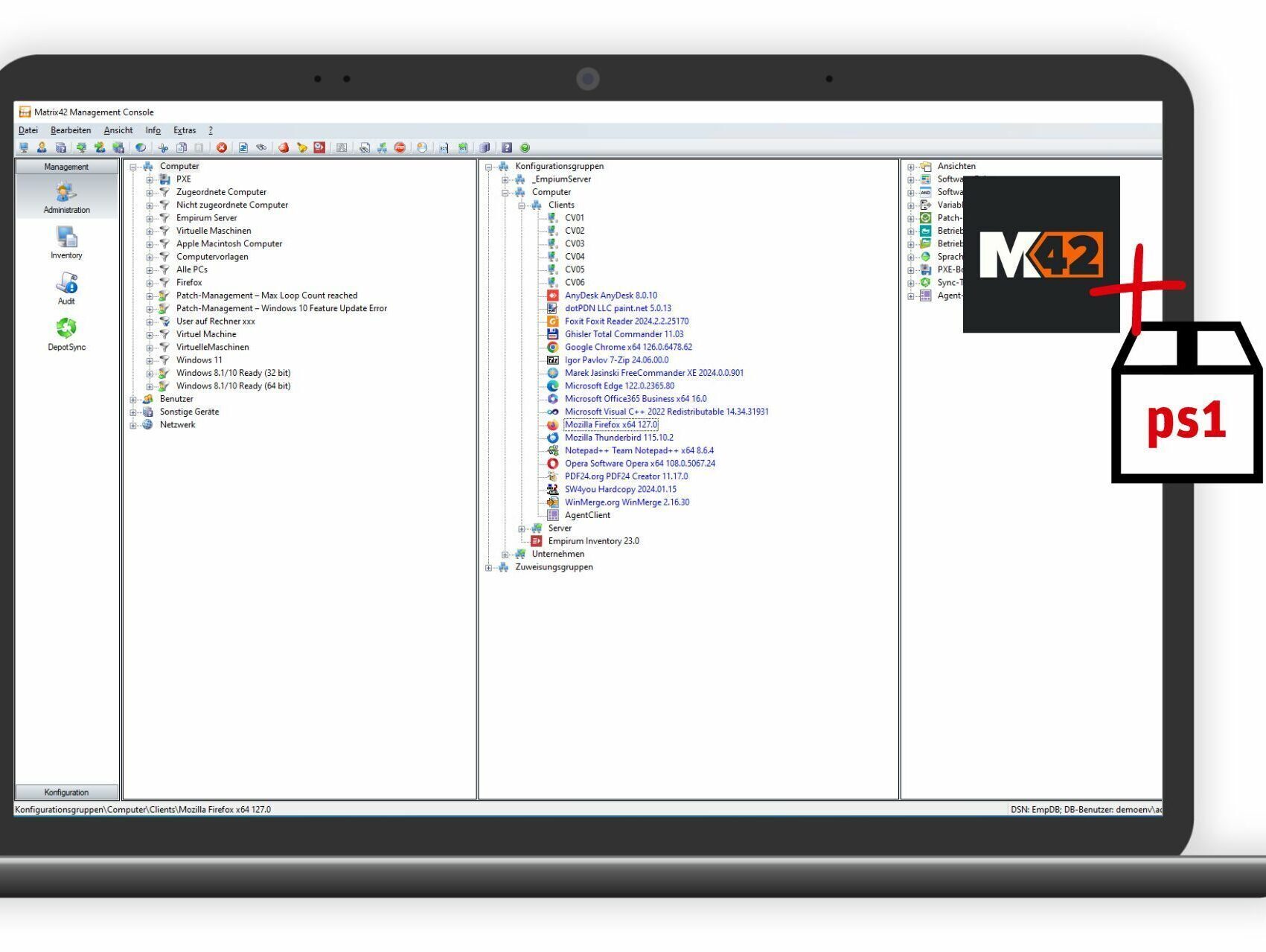1266x952 pixels.
Task: Click the Microsoft Edge package icon
Action: pos(553,386)
